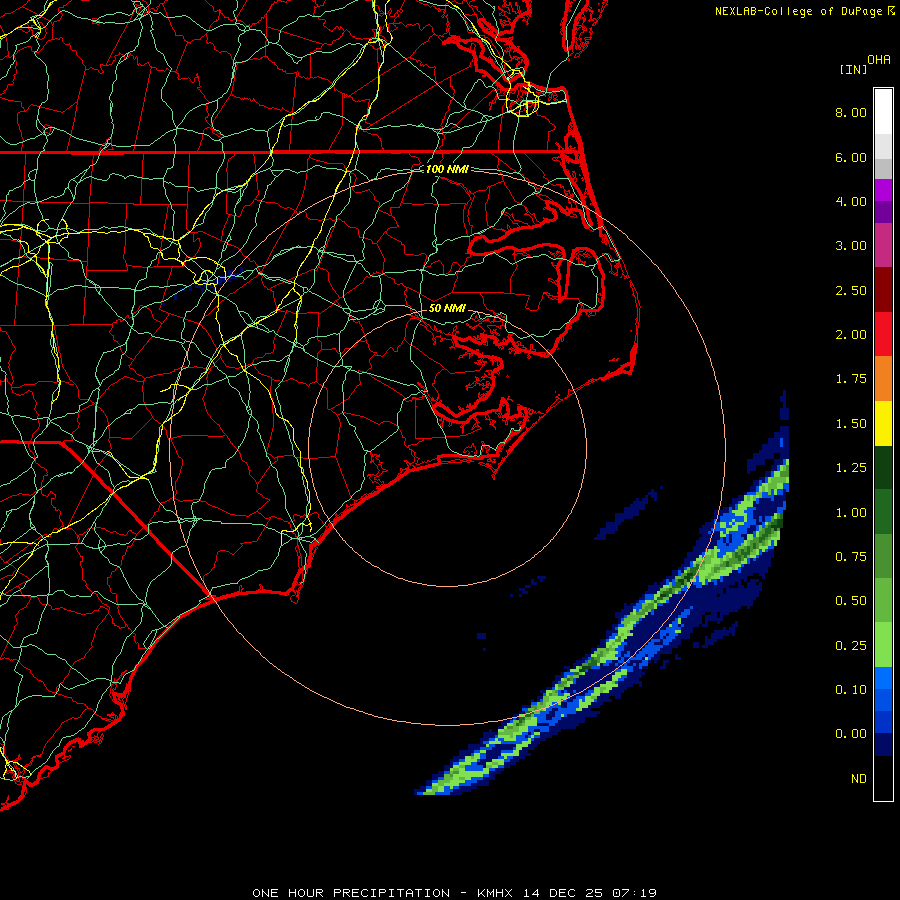Pick the magenta swatch above the 4.00 label
The height and width of the screenshot is (900, 900).
(883, 190)
